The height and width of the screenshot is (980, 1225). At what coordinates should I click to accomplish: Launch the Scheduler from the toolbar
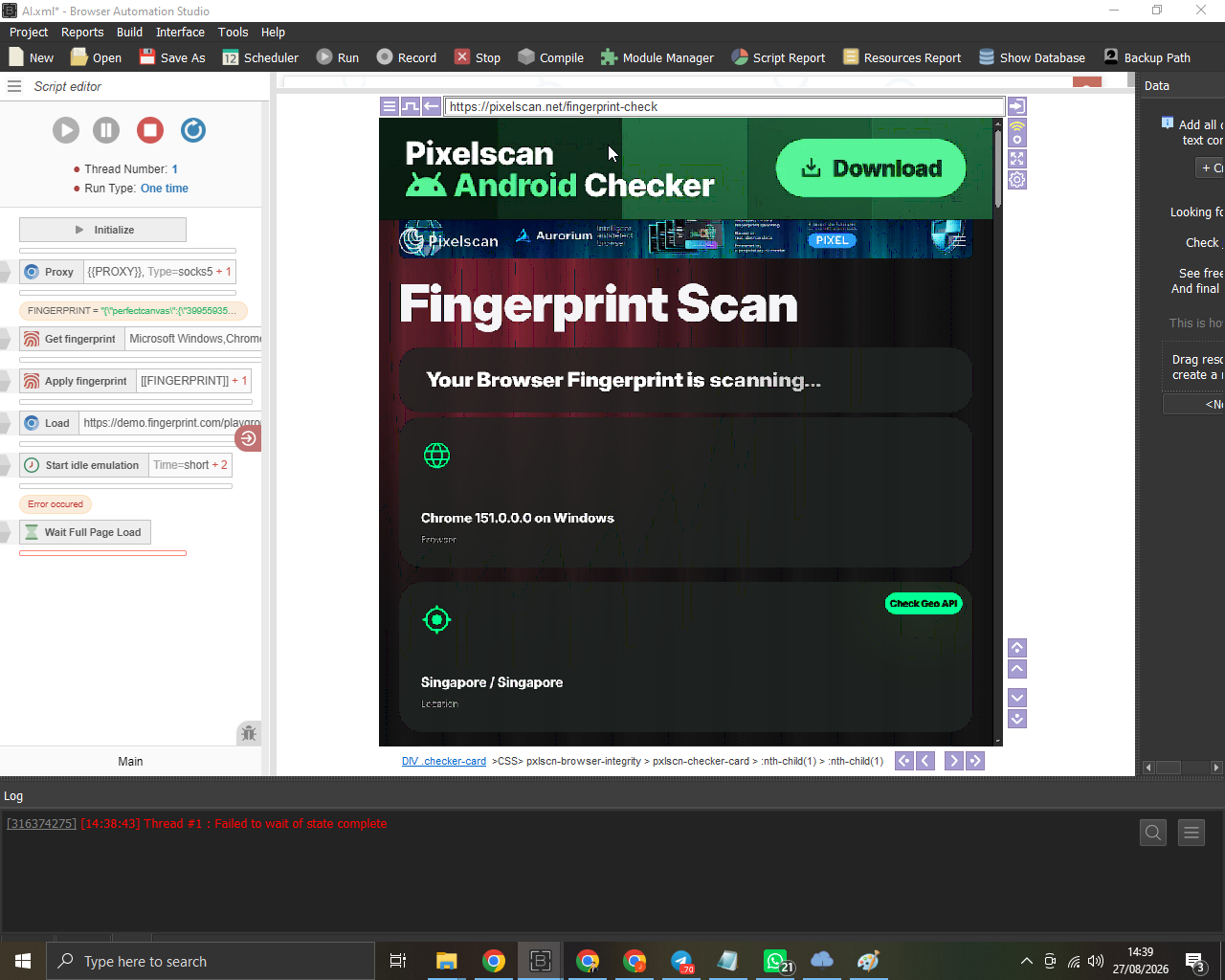[x=260, y=57]
